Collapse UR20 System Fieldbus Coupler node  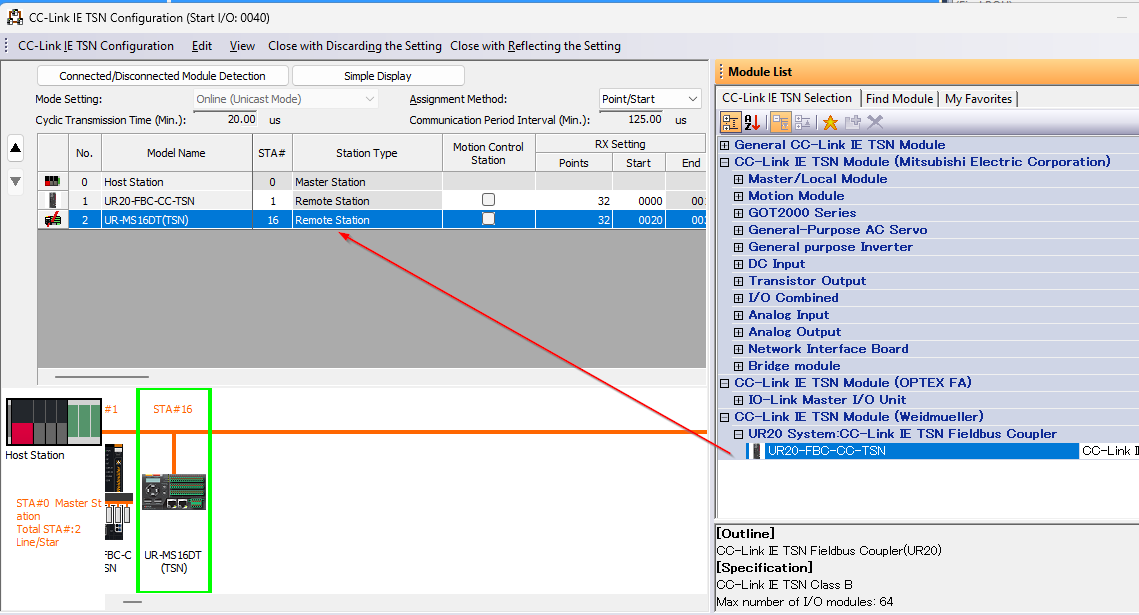[738, 434]
